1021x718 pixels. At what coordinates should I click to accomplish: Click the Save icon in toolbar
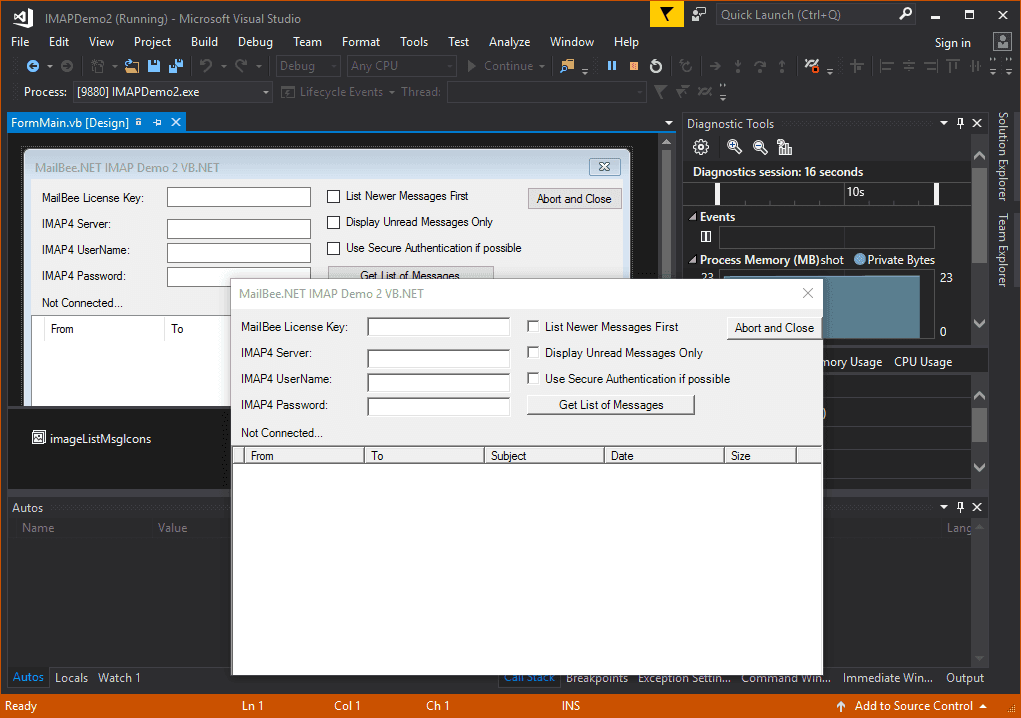154,66
